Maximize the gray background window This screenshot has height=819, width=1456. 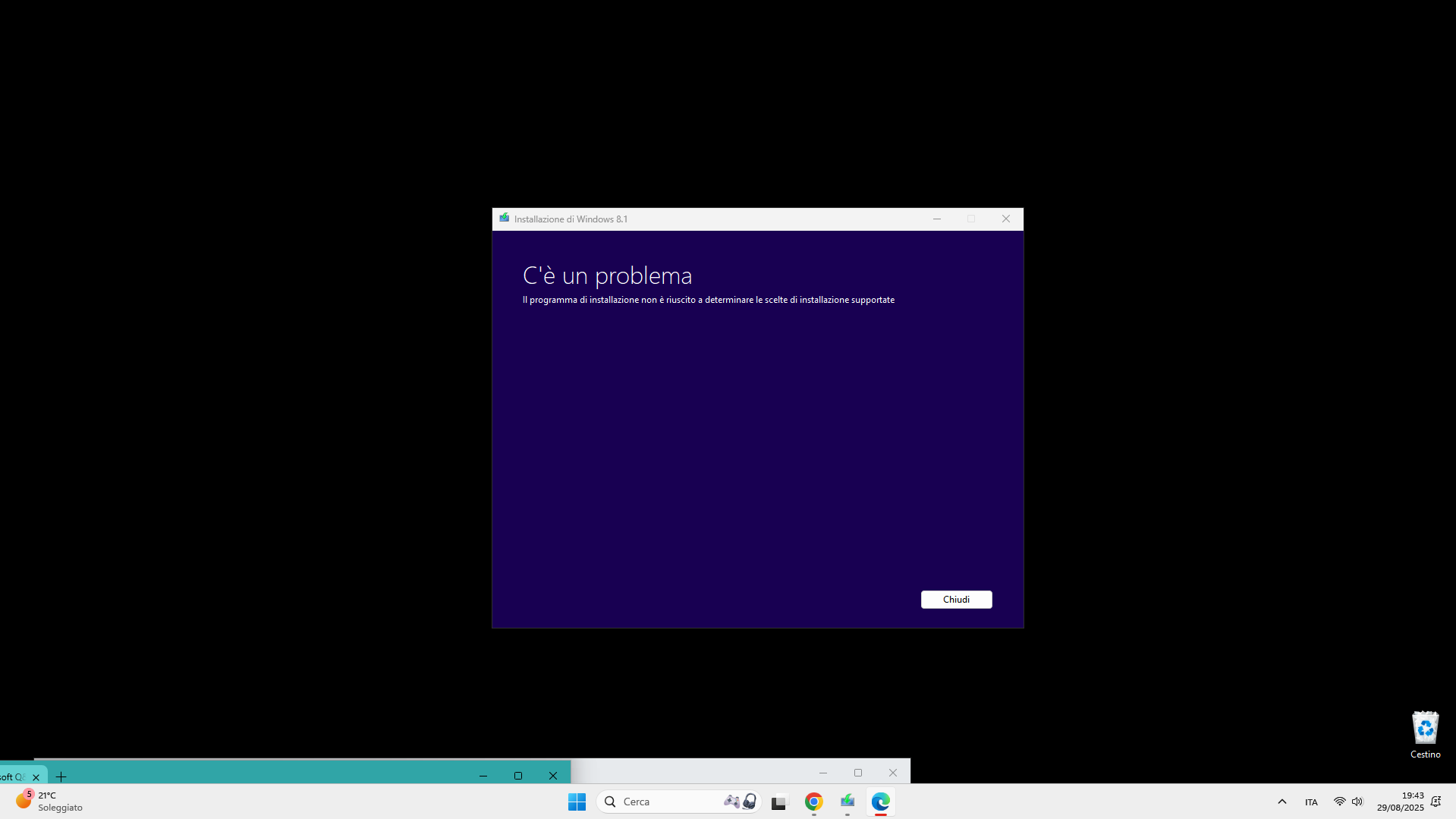point(858,773)
